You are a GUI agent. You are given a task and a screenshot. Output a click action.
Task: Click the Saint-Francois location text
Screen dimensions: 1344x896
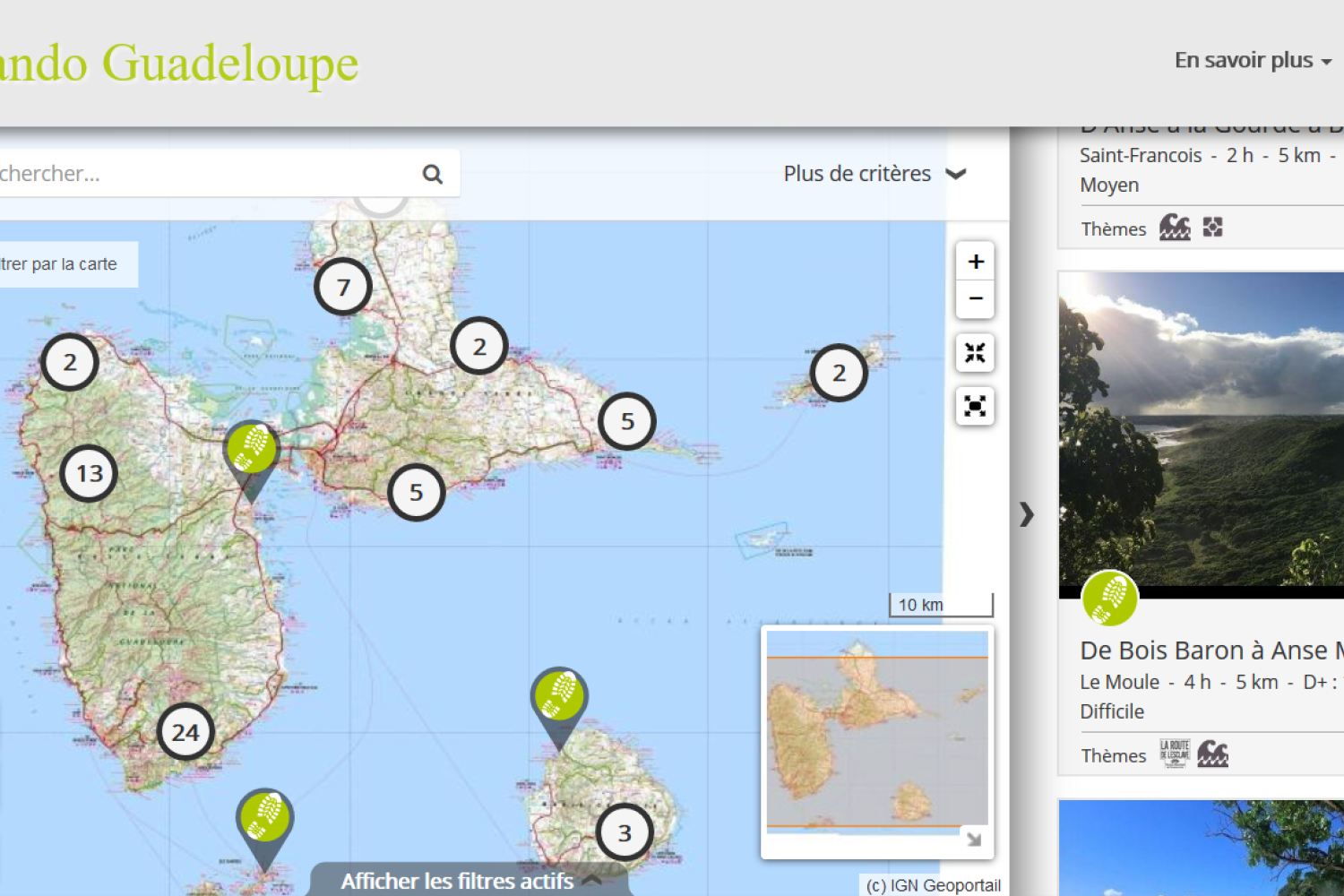1141,155
